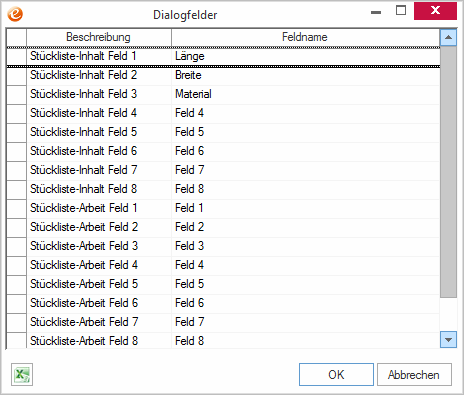Minimize the Dialogfelder window
The image size is (464, 395).
(x=376, y=12)
